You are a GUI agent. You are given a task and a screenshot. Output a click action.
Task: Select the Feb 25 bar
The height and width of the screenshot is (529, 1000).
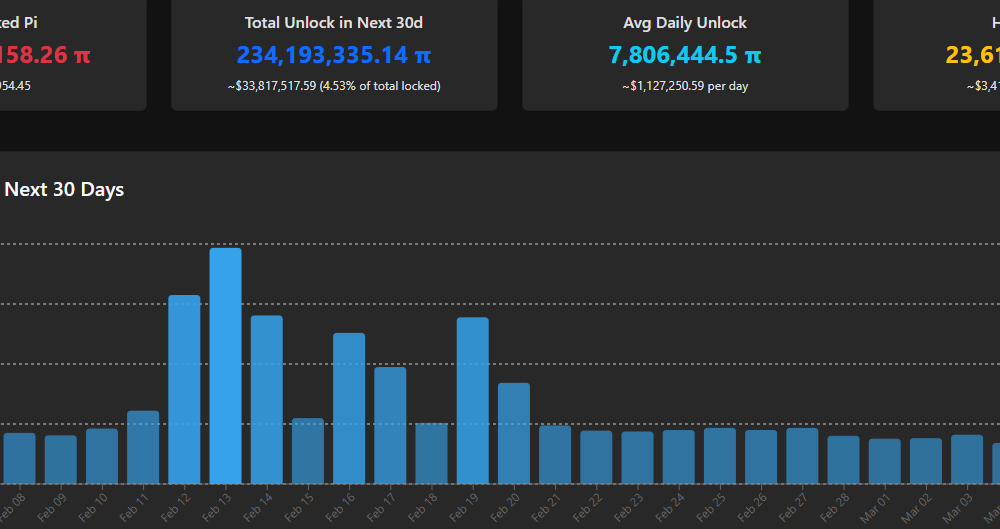point(720,456)
